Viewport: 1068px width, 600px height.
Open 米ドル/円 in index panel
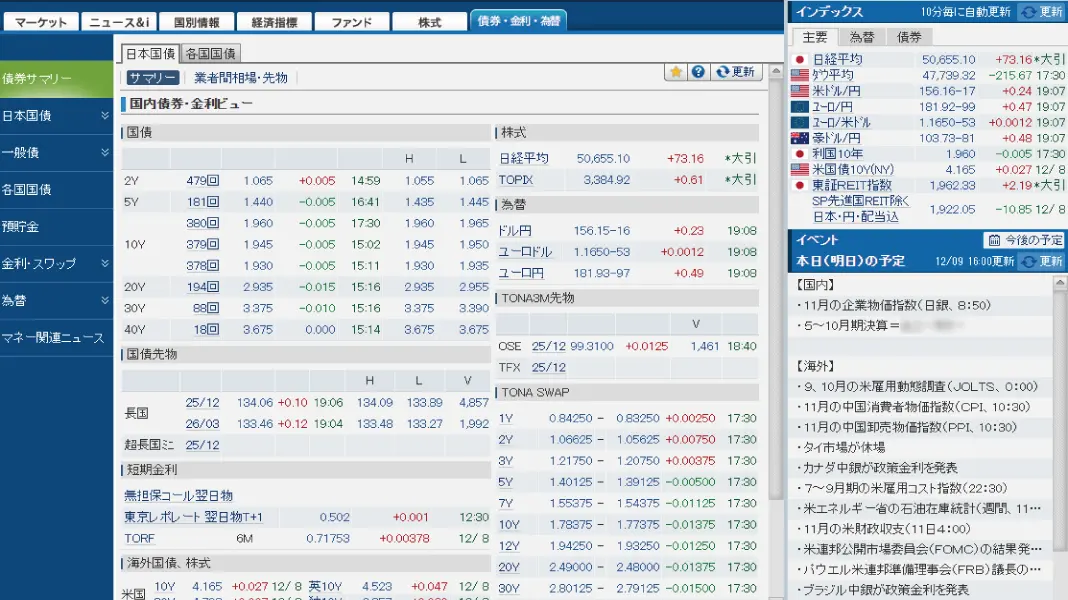[x=836, y=91]
